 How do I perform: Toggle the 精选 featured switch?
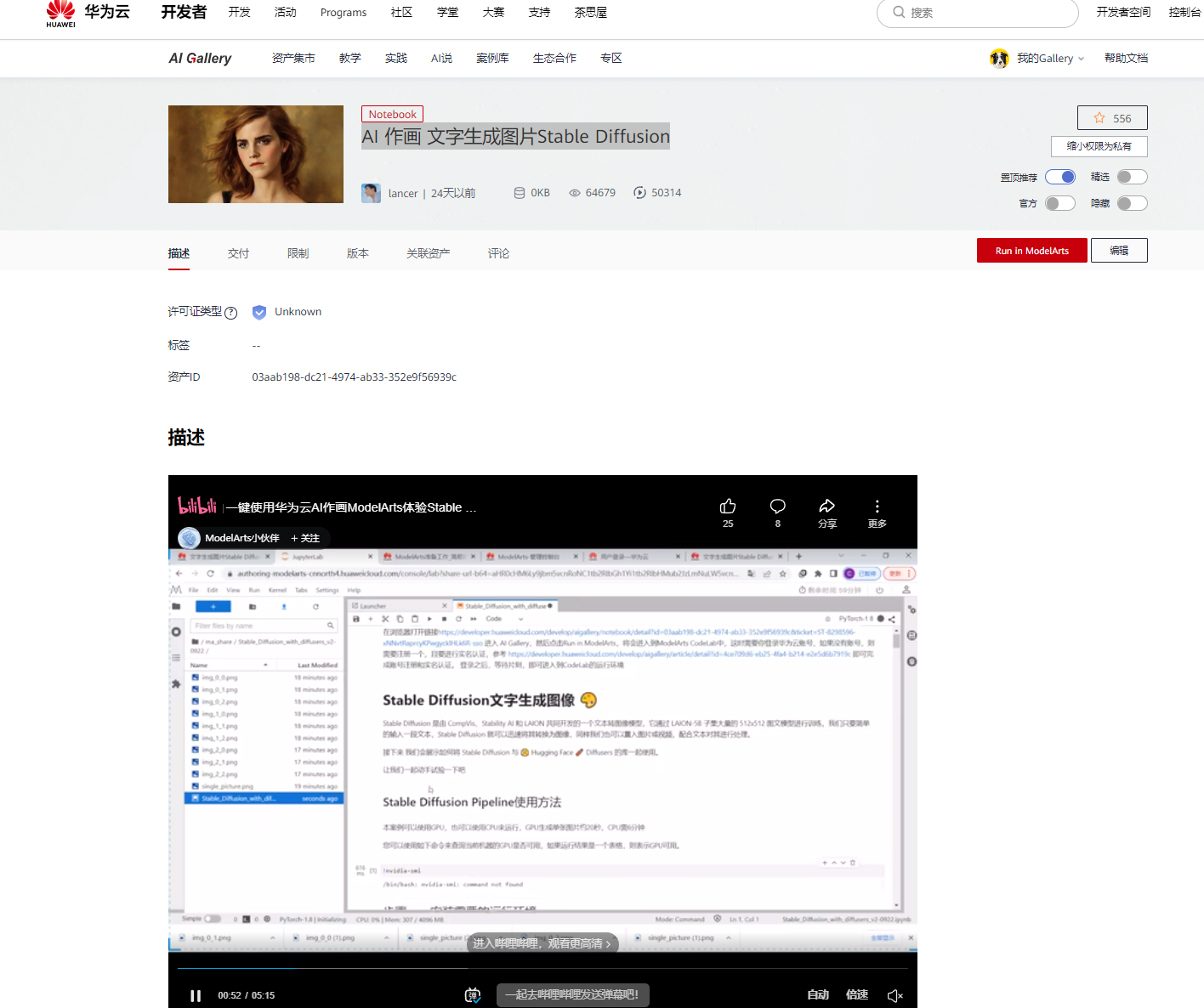pos(1133,177)
